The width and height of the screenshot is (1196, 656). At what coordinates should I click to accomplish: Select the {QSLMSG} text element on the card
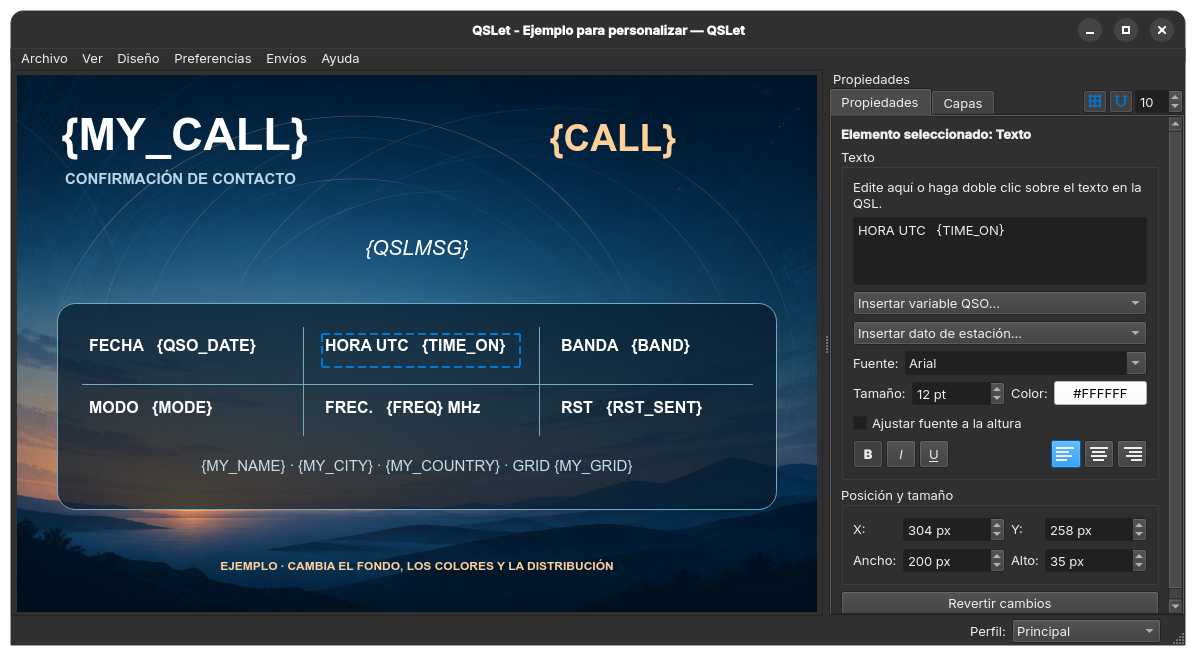[416, 248]
